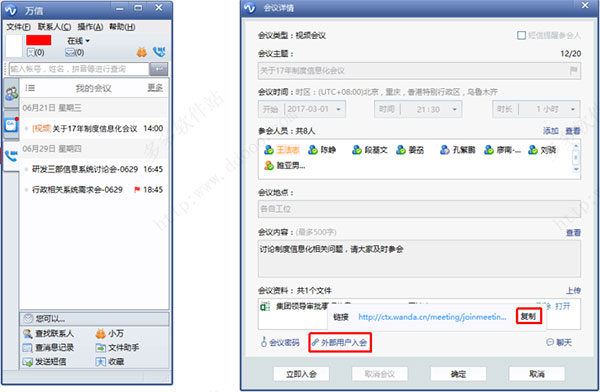Select meeting 研发三部信息系统讨论会-0629
600x392 pixels.
(95, 169)
